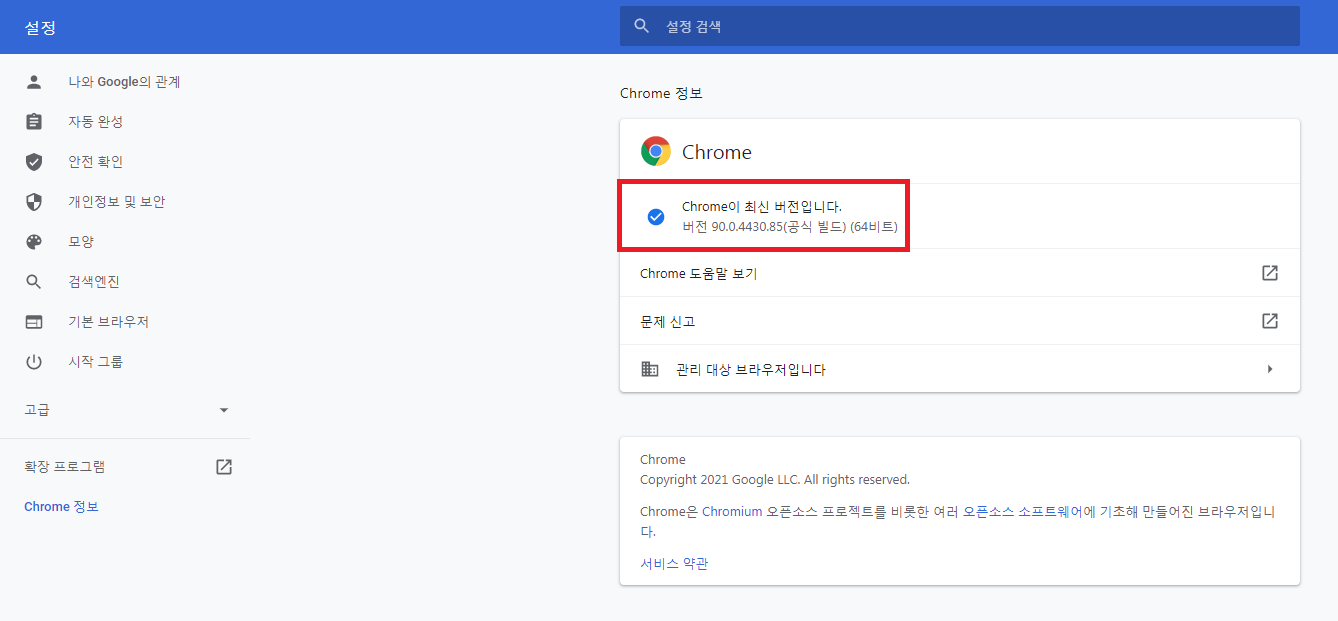Open 나와 Google의 관계 settings
Screen dimensions: 1338x621
click(x=125, y=82)
